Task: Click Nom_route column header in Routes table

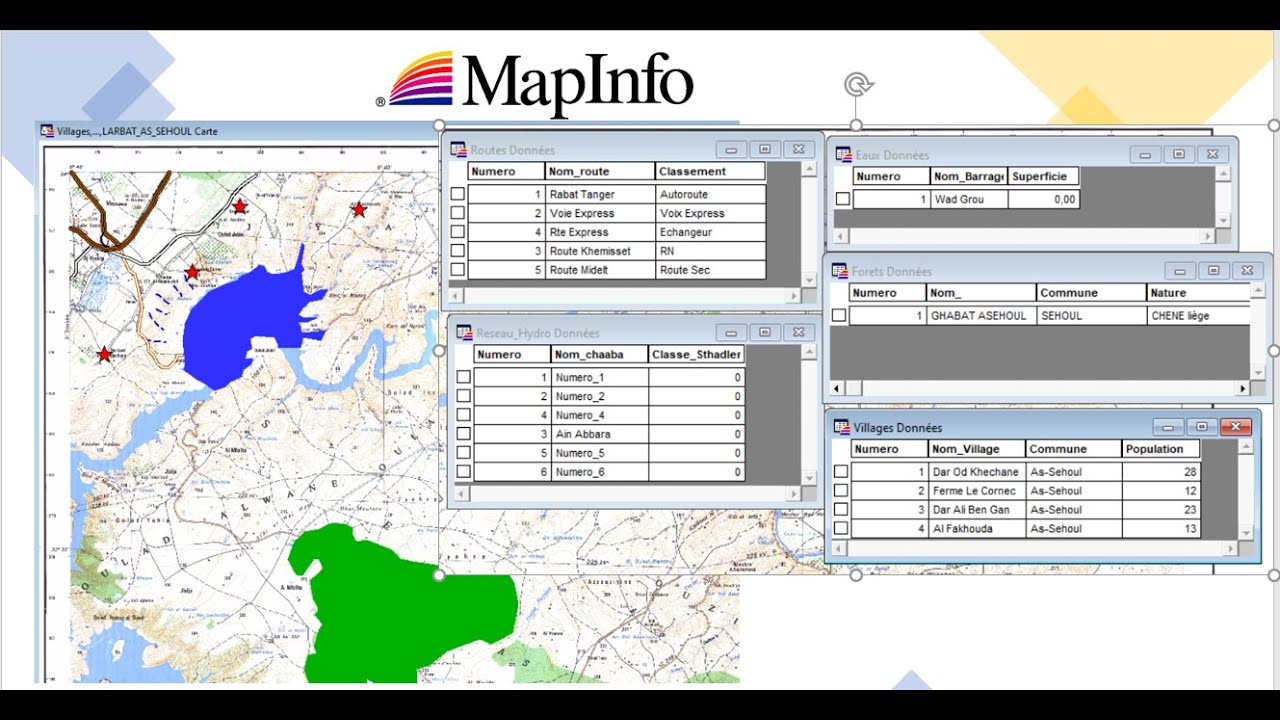Action: click(601, 171)
